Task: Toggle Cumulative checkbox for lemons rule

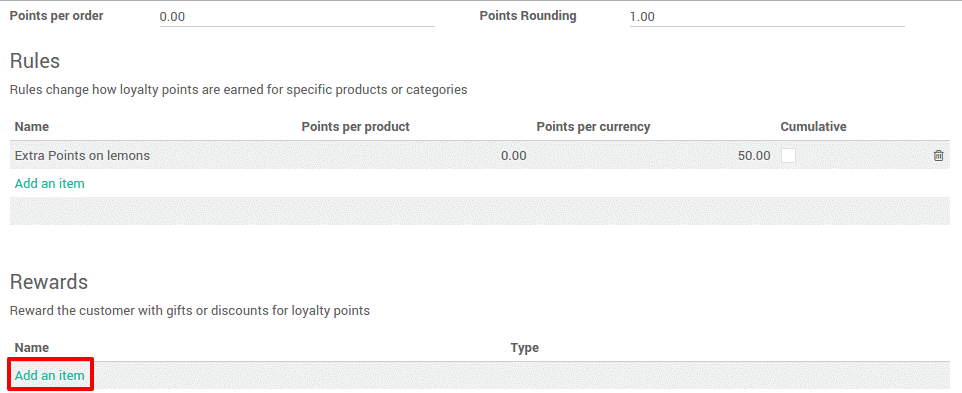Action: coord(788,156)
